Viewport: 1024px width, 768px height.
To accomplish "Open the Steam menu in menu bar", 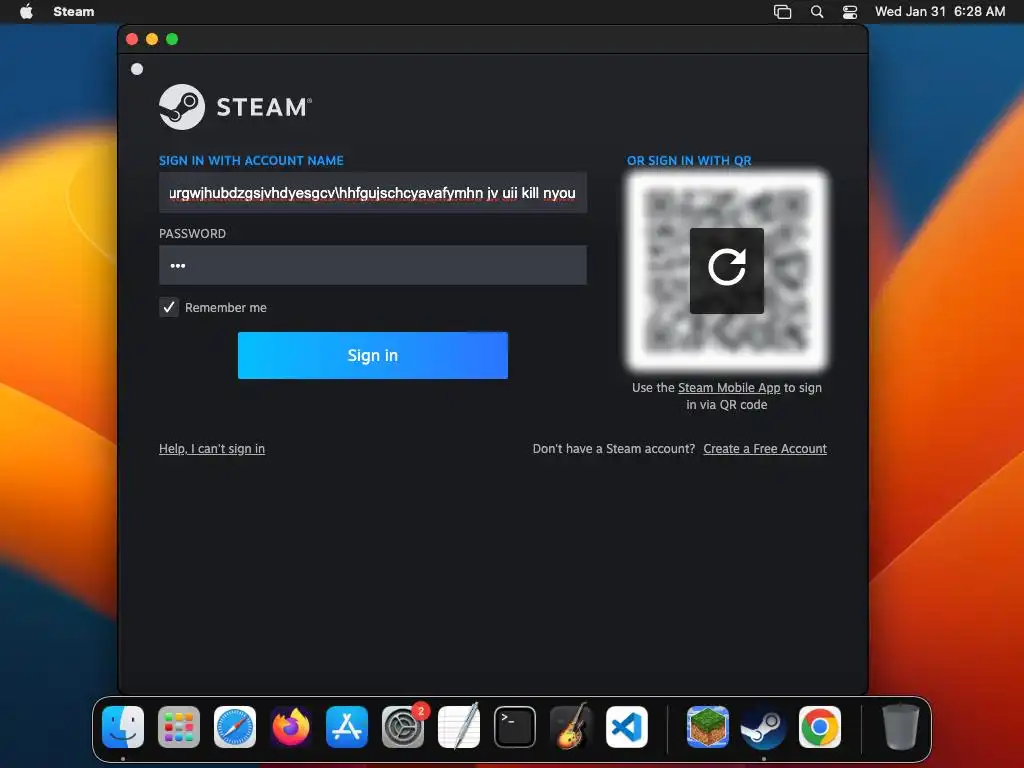I will (x=74, y=11).
